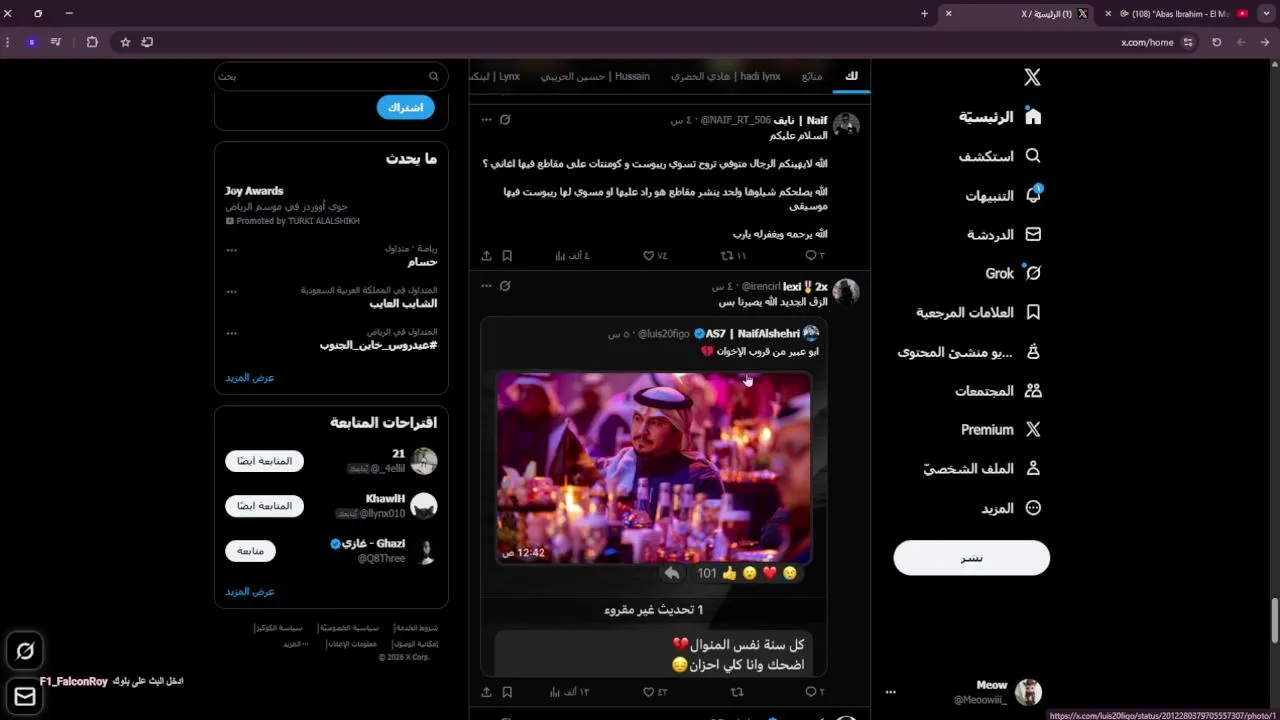Share lexi 2x post
The height and width of the screenshot is (720, 1280).
[486, 692]
